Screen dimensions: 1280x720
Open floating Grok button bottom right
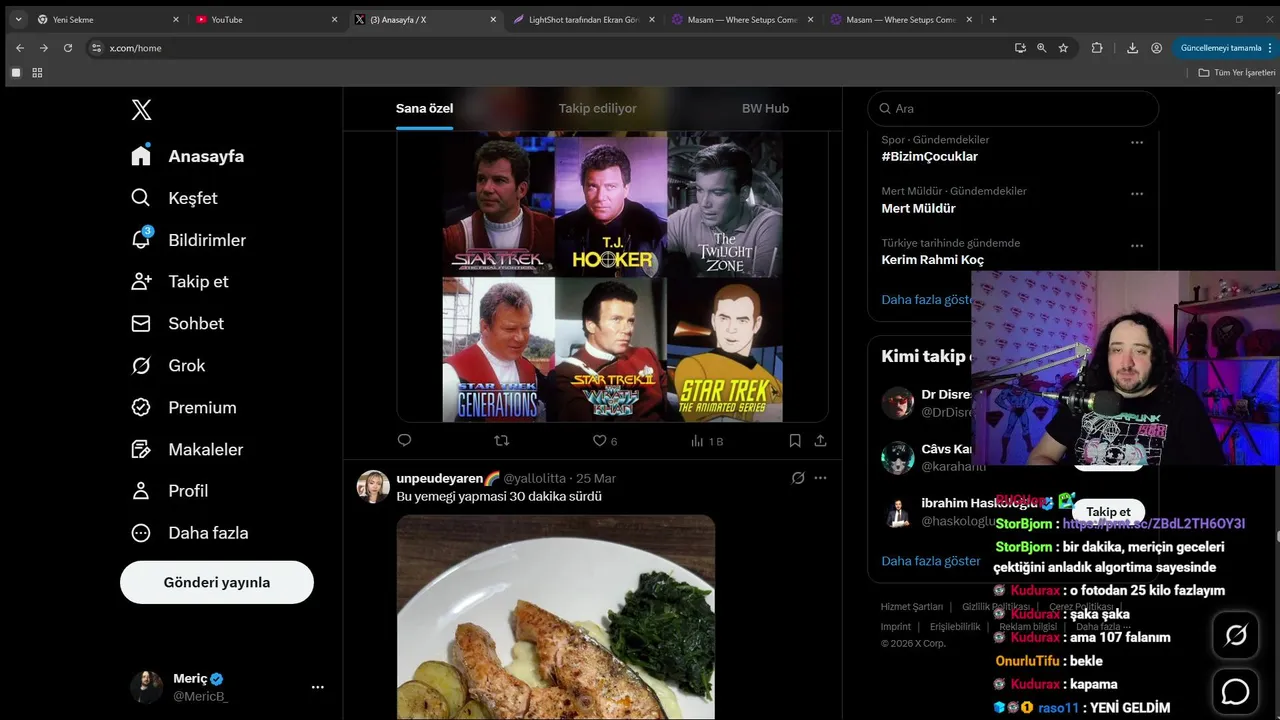click(x=1236, y=636)
